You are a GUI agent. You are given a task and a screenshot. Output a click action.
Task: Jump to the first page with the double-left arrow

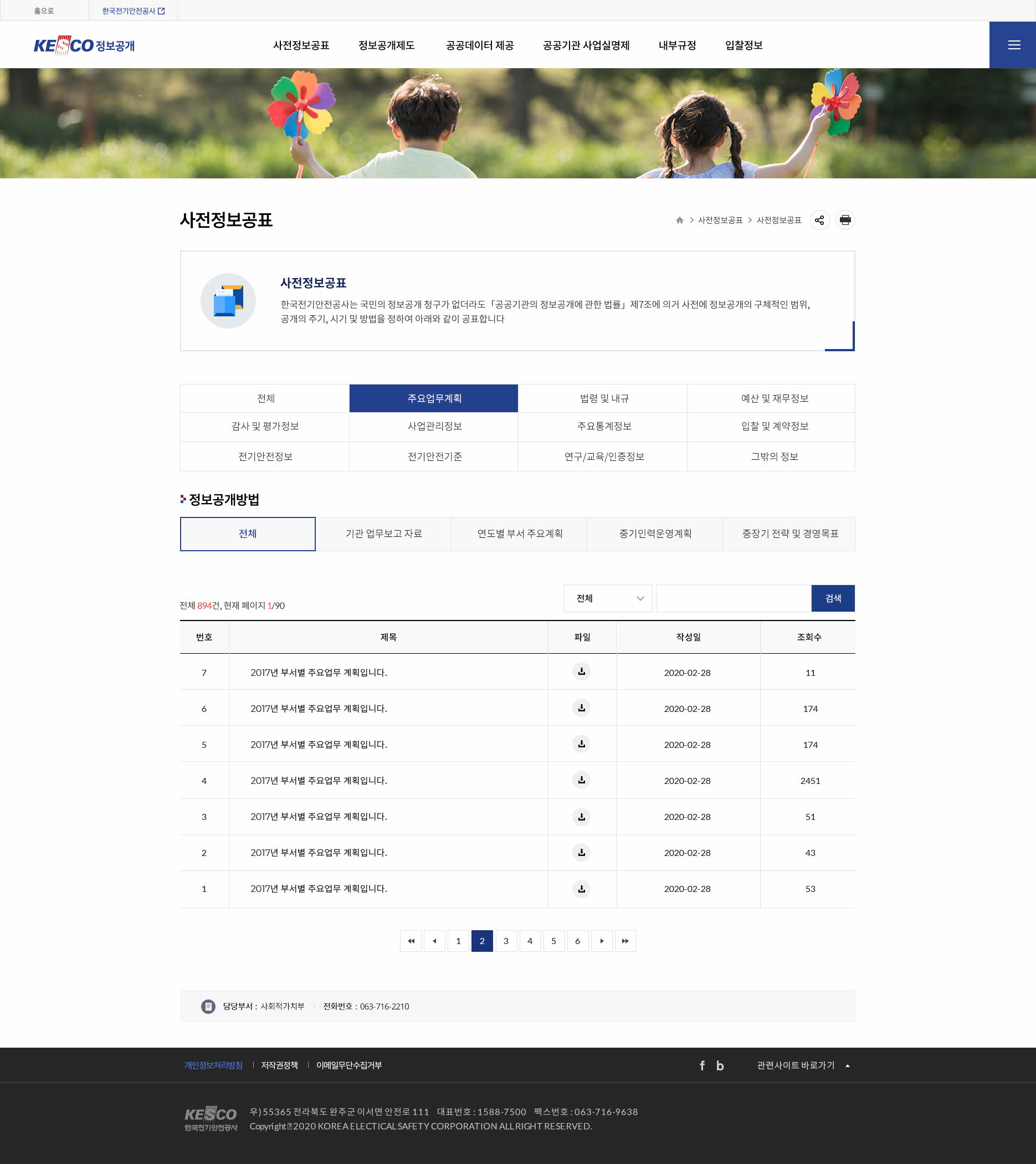411,941
